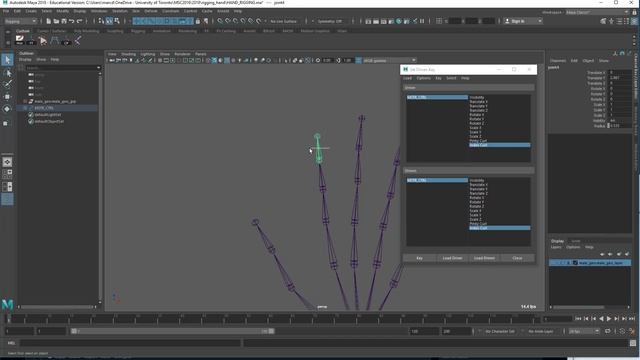The image size is (640, 360).
Task: Click the first custom shelf pencil script icon
Action: (x=20, y=40)
